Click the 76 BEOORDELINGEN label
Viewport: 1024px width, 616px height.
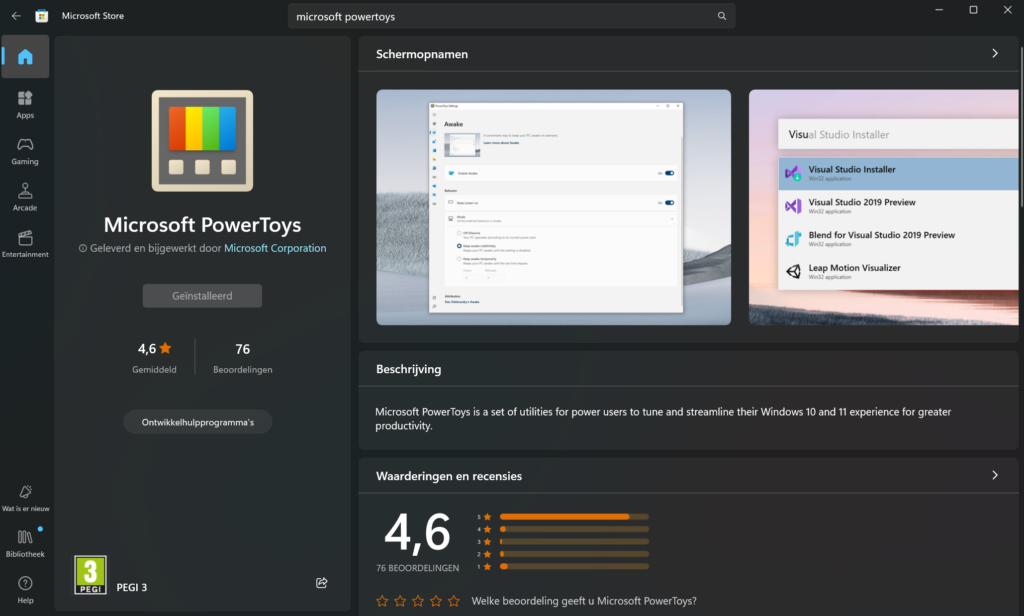click(417, 568)
